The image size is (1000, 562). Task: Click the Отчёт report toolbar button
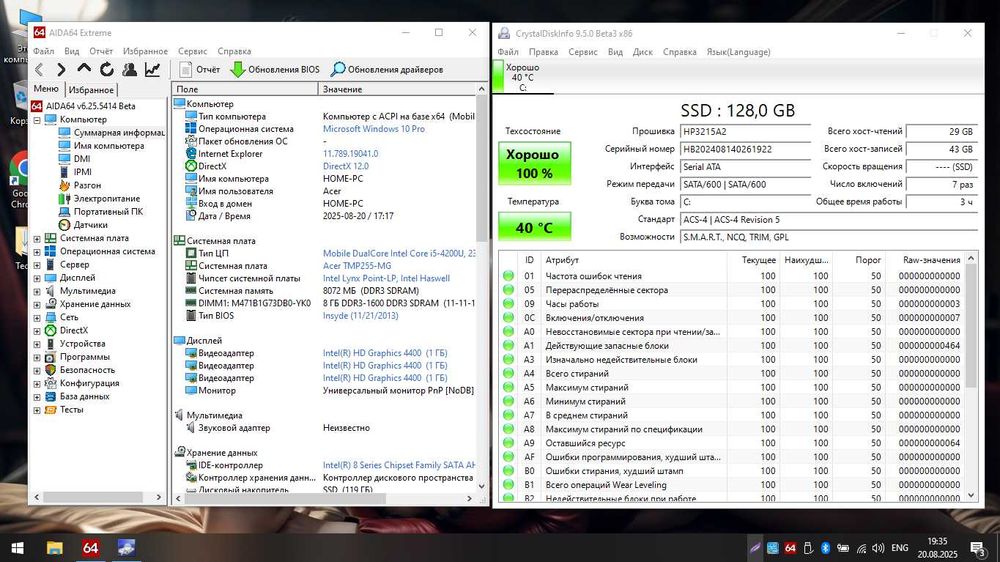pos(200,70)
